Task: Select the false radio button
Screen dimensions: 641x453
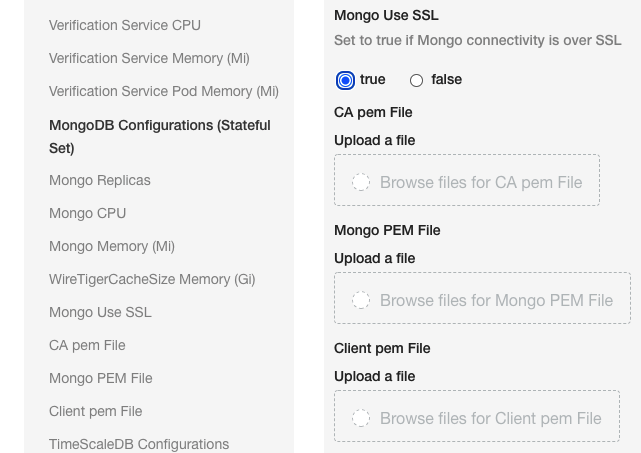Action: click(x=416, y=80)
